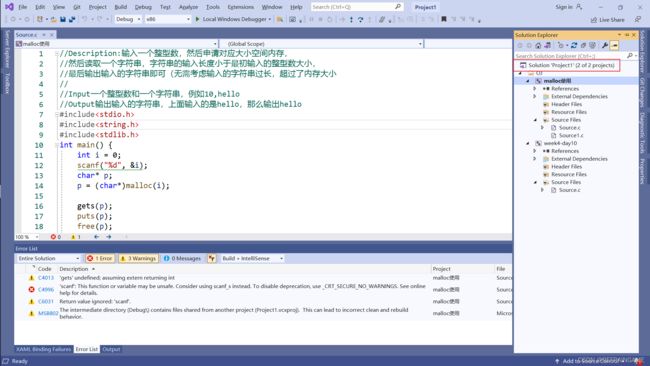Open the Extensions menu
This screenshot has height=366, width=650.
point(240,7)
